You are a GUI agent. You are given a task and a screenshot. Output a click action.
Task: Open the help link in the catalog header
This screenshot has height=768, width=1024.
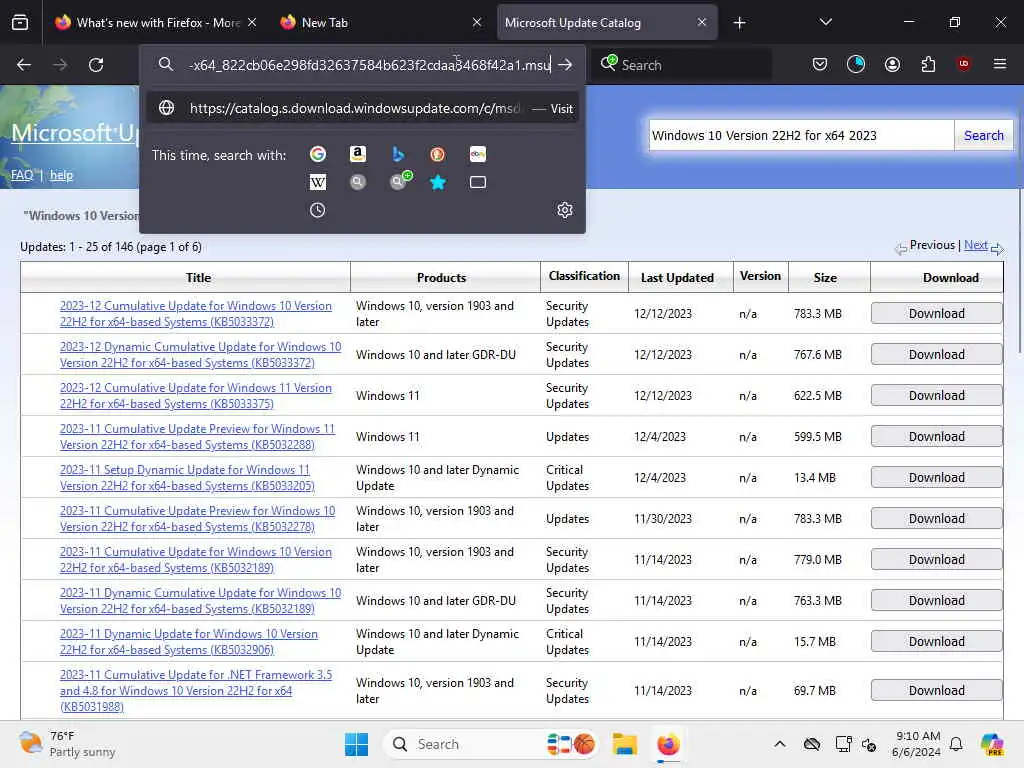pos(61,175)
